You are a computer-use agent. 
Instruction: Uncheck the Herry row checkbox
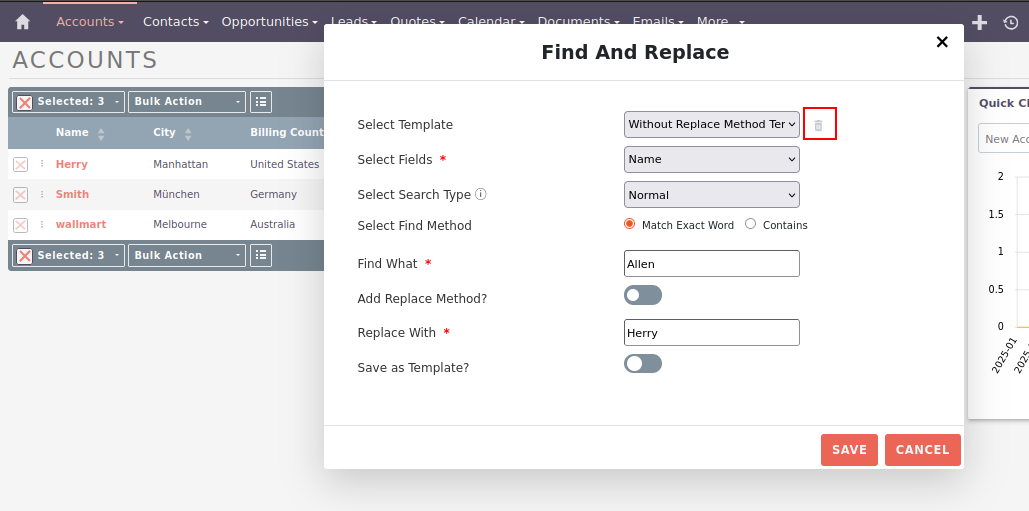(x=20, y=165)
